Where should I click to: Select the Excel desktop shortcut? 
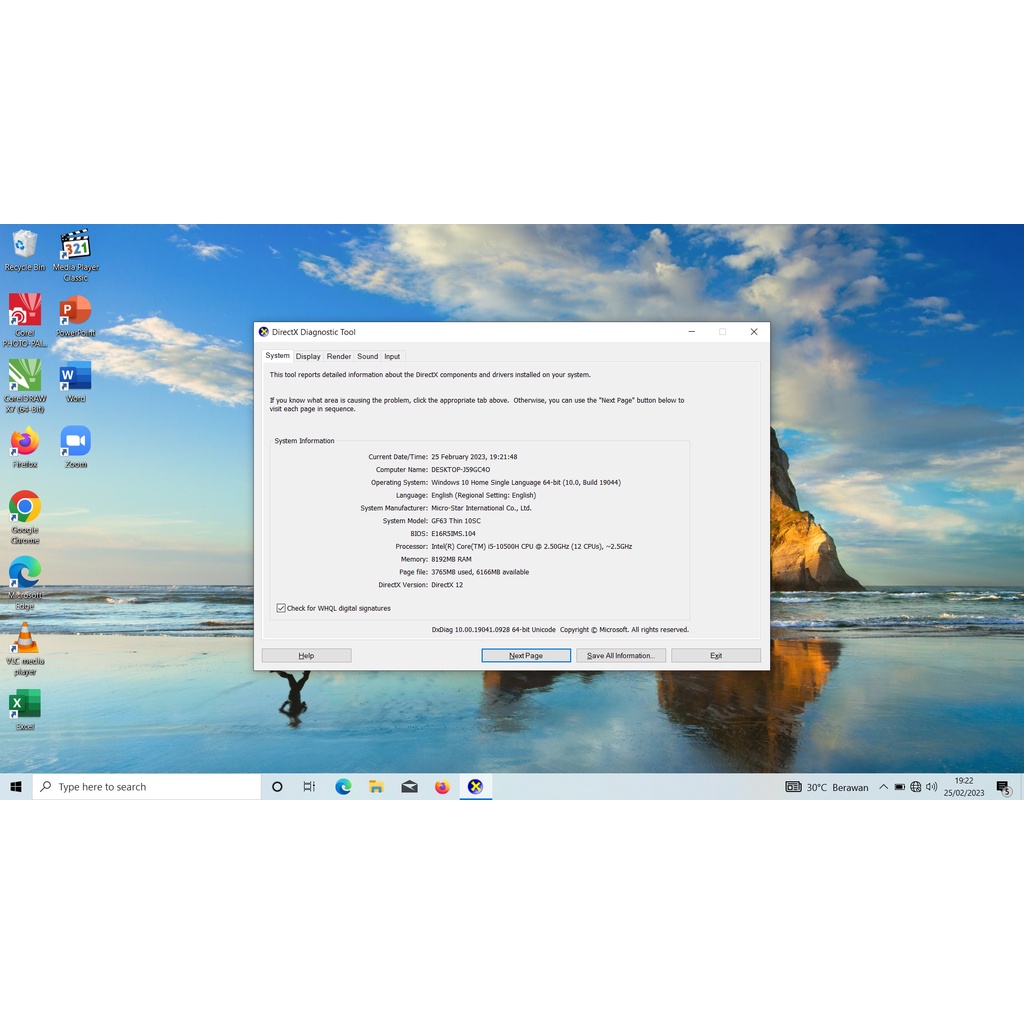click(25, 710)
